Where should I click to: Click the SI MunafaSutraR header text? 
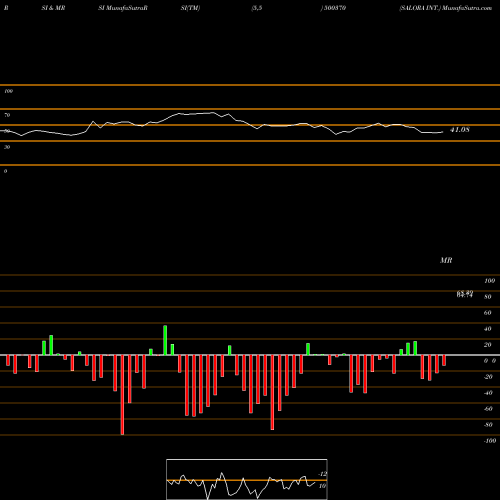(x=123, y=8)
